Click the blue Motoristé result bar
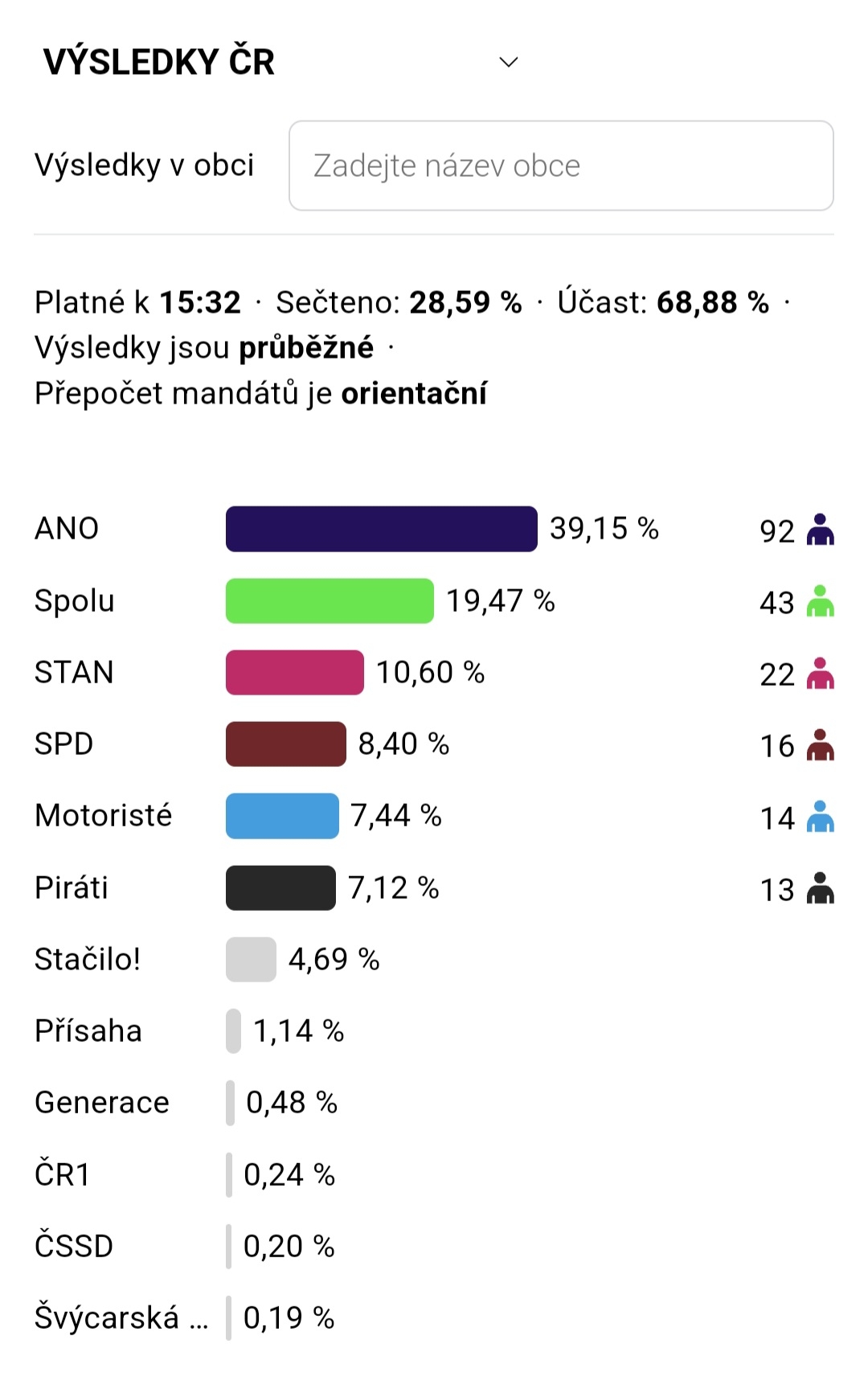 coord(282,816)
